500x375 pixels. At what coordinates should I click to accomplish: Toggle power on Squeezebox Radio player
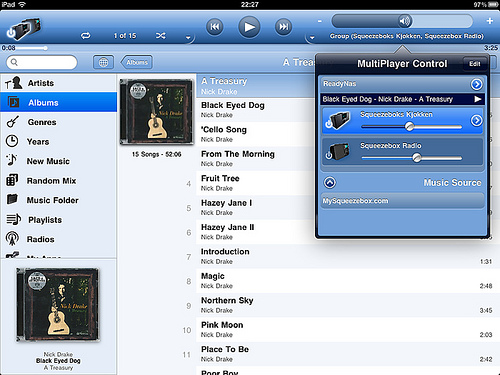click(x=329, y=155)
